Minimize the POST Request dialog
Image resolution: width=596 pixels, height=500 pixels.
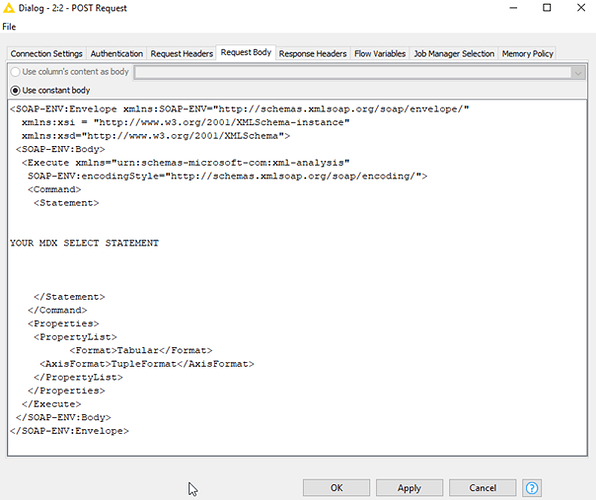[513, 8]
